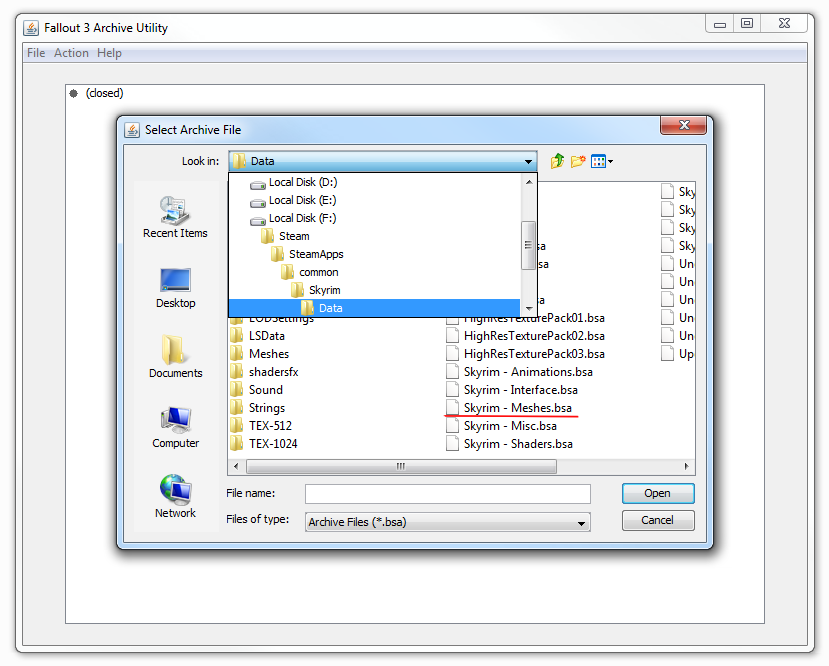Screen dimensions: 829x666
Task: Select the LSData folder
Action: [258, 336]
